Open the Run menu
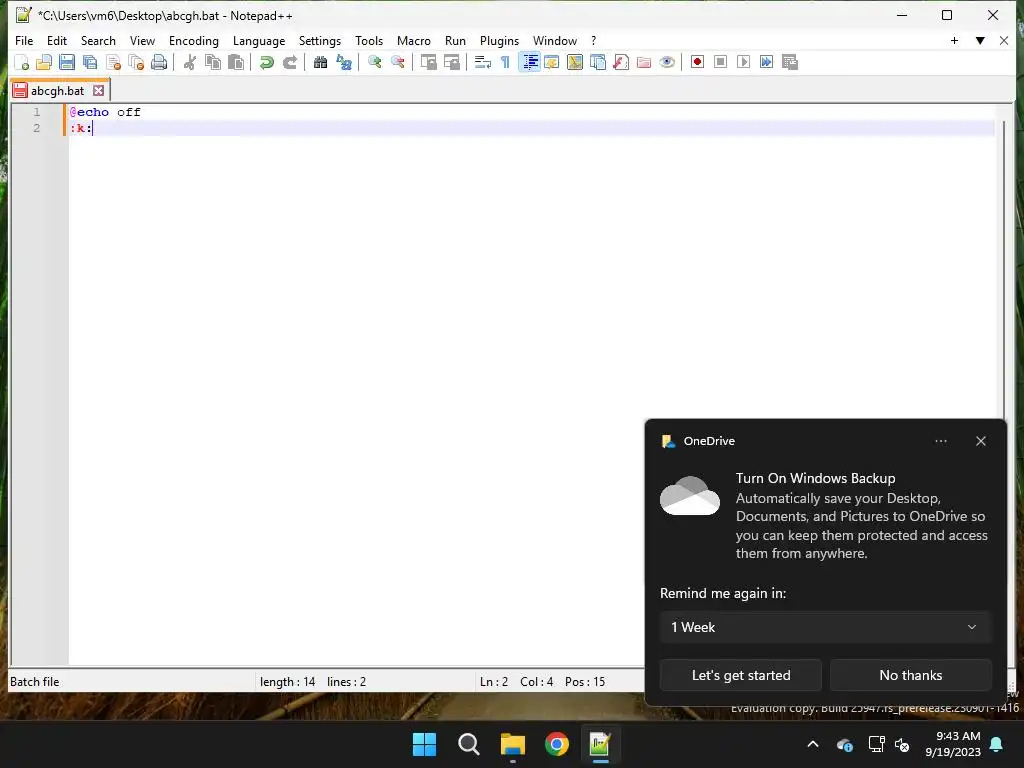This screenshot has height=768, width=1024. pyautogui.click(x=455, y=40)
